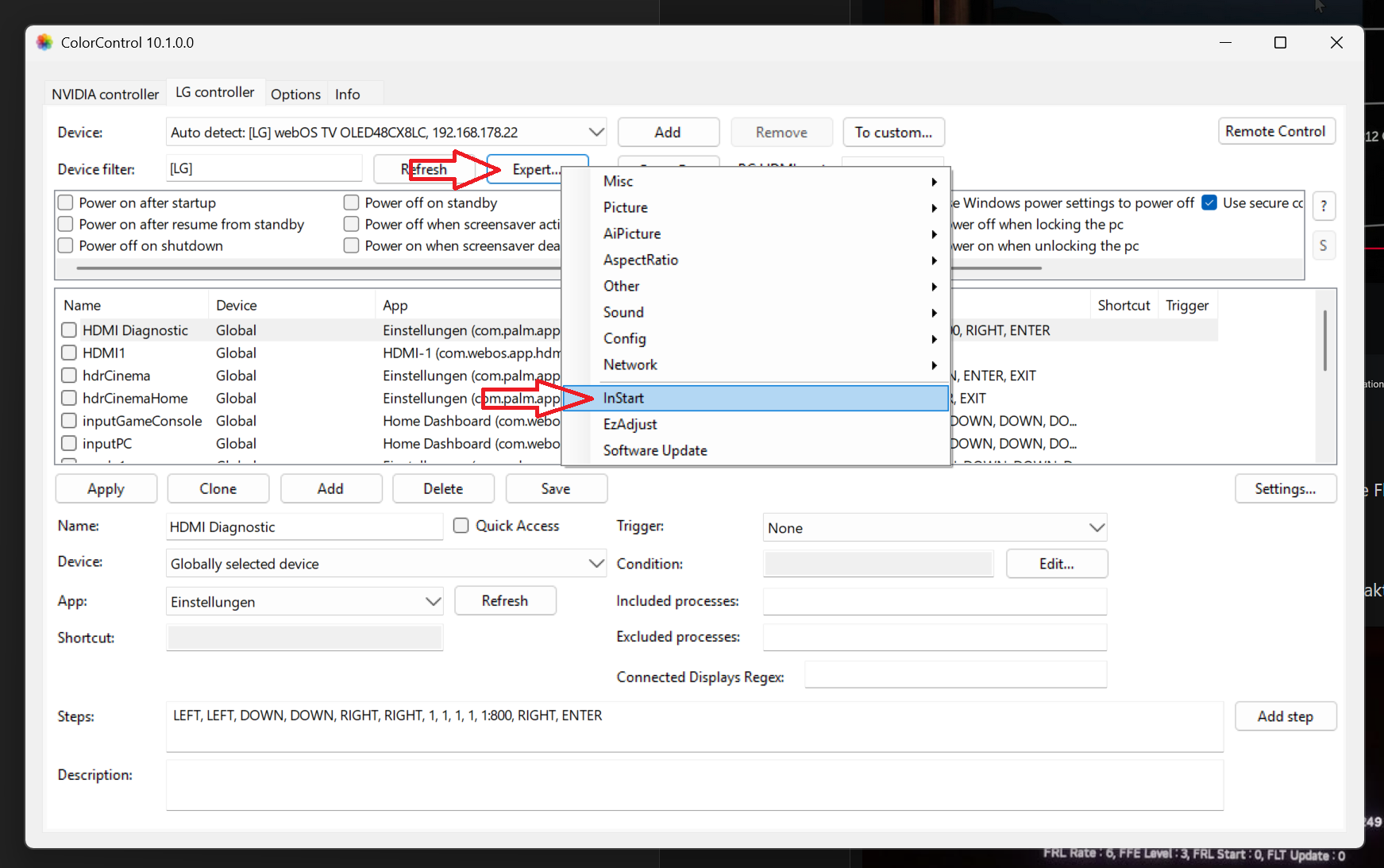Open the AspectRatio submenu
The image size is (1384, 868).
point(756,260)
